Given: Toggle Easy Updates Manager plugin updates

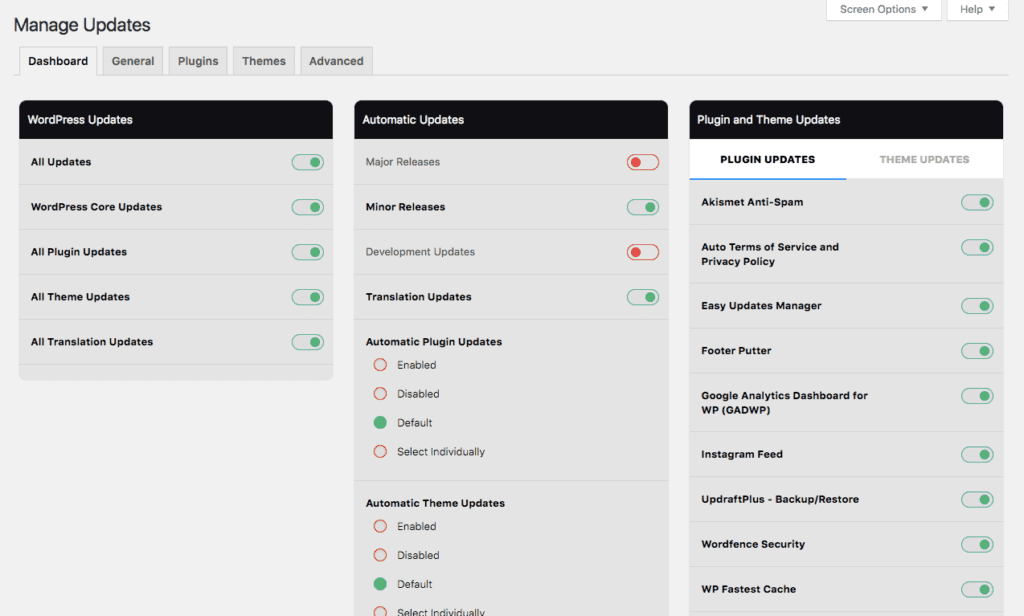Looking at the screenshot, I should pos(977,306).
